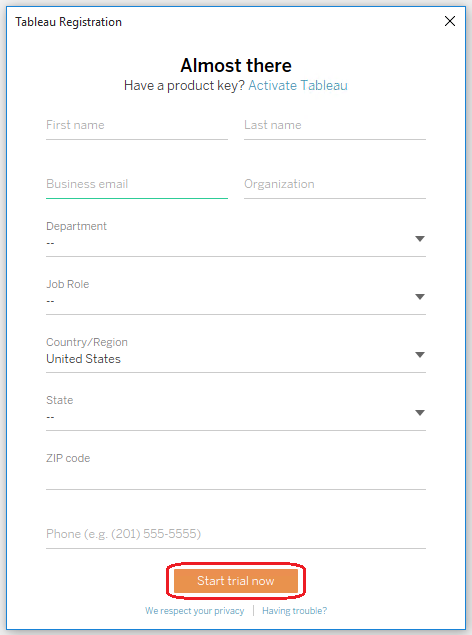The image size is (472, 635).
Task: Click the Start trial now button
Action: [x=236, y=581]
